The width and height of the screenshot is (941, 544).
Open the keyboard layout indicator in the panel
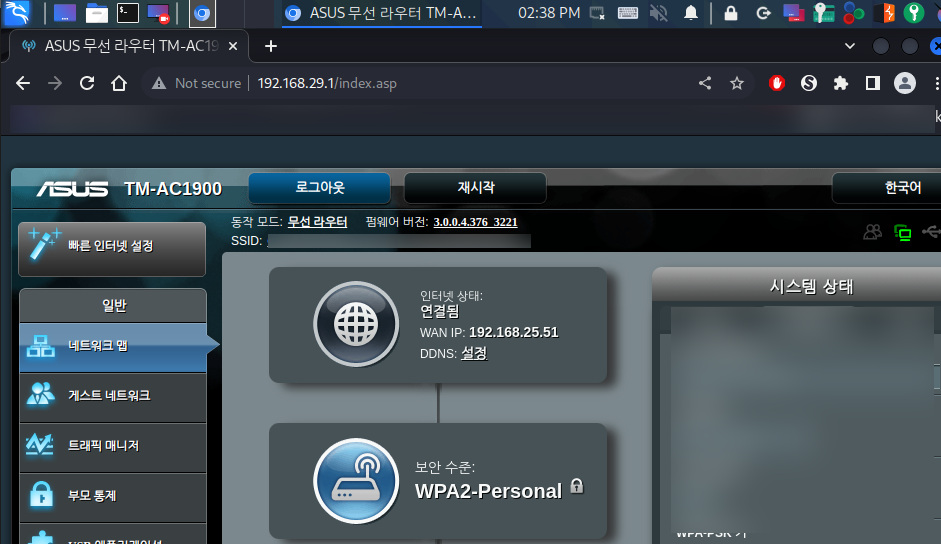(x=628, y=13)
